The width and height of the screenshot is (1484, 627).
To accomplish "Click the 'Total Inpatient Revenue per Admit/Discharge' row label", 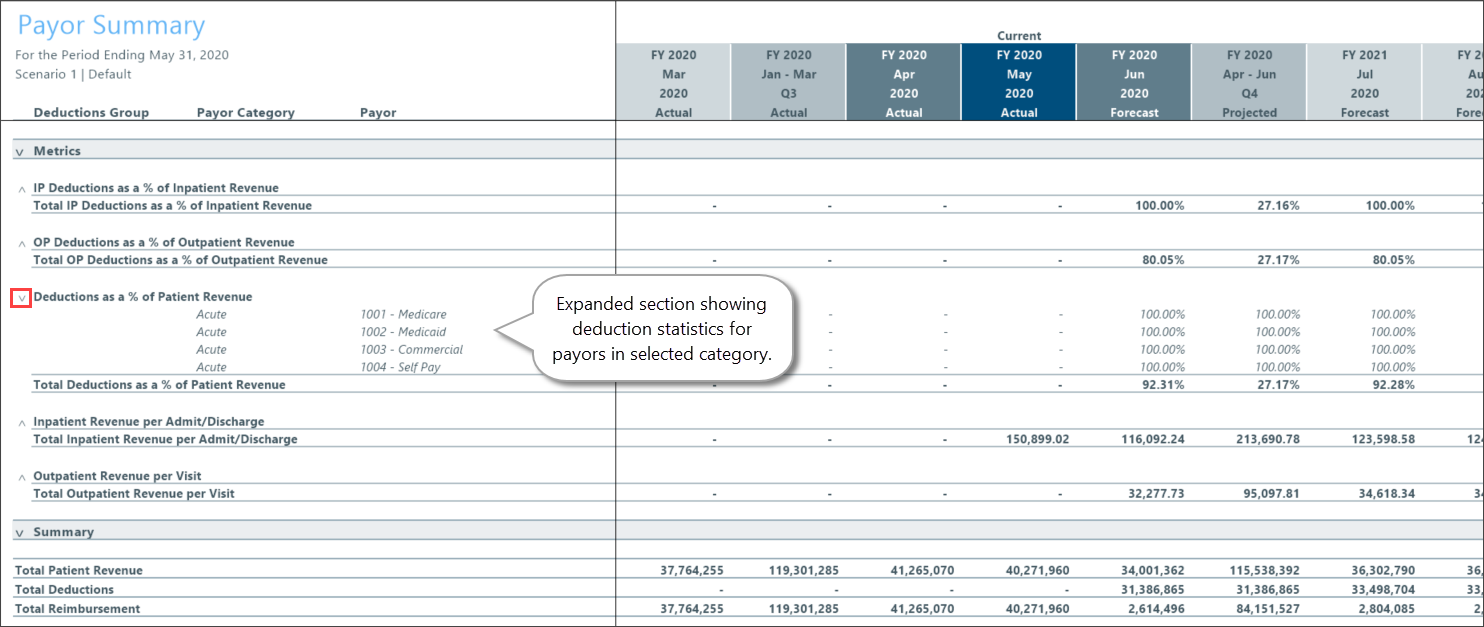I will [165, 439].
